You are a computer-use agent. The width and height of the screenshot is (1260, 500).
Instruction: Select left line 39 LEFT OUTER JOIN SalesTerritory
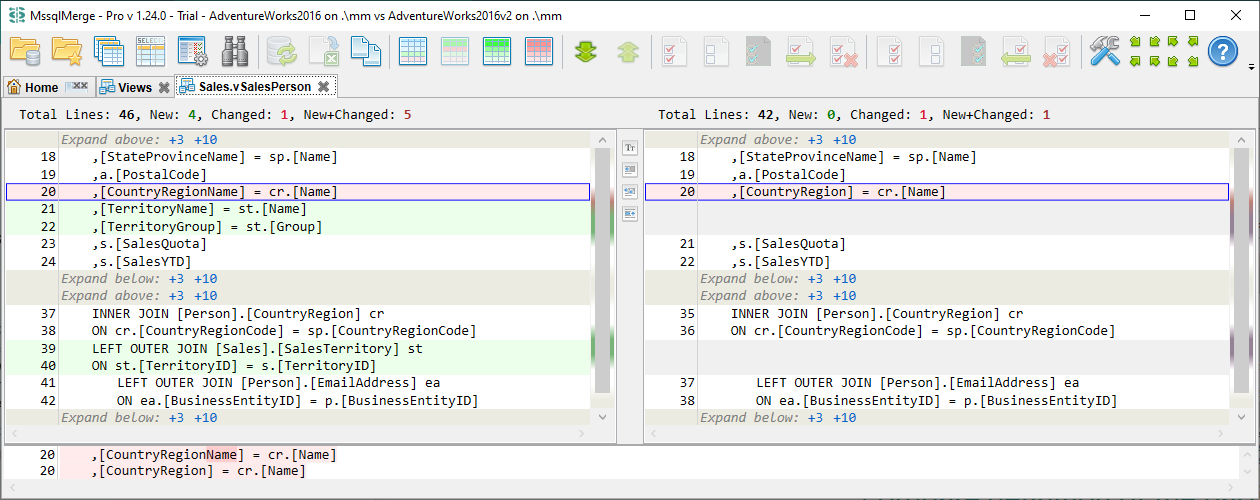click(x=300, y=348)
